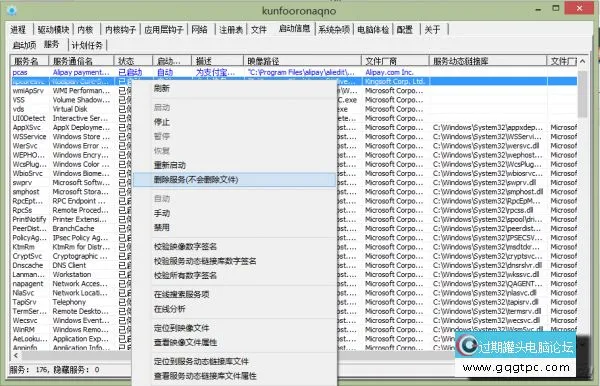Screen dimensions: 600x386
Task: Click the vertical scrollbar up arrow
Action: click(x=582, y=61)
